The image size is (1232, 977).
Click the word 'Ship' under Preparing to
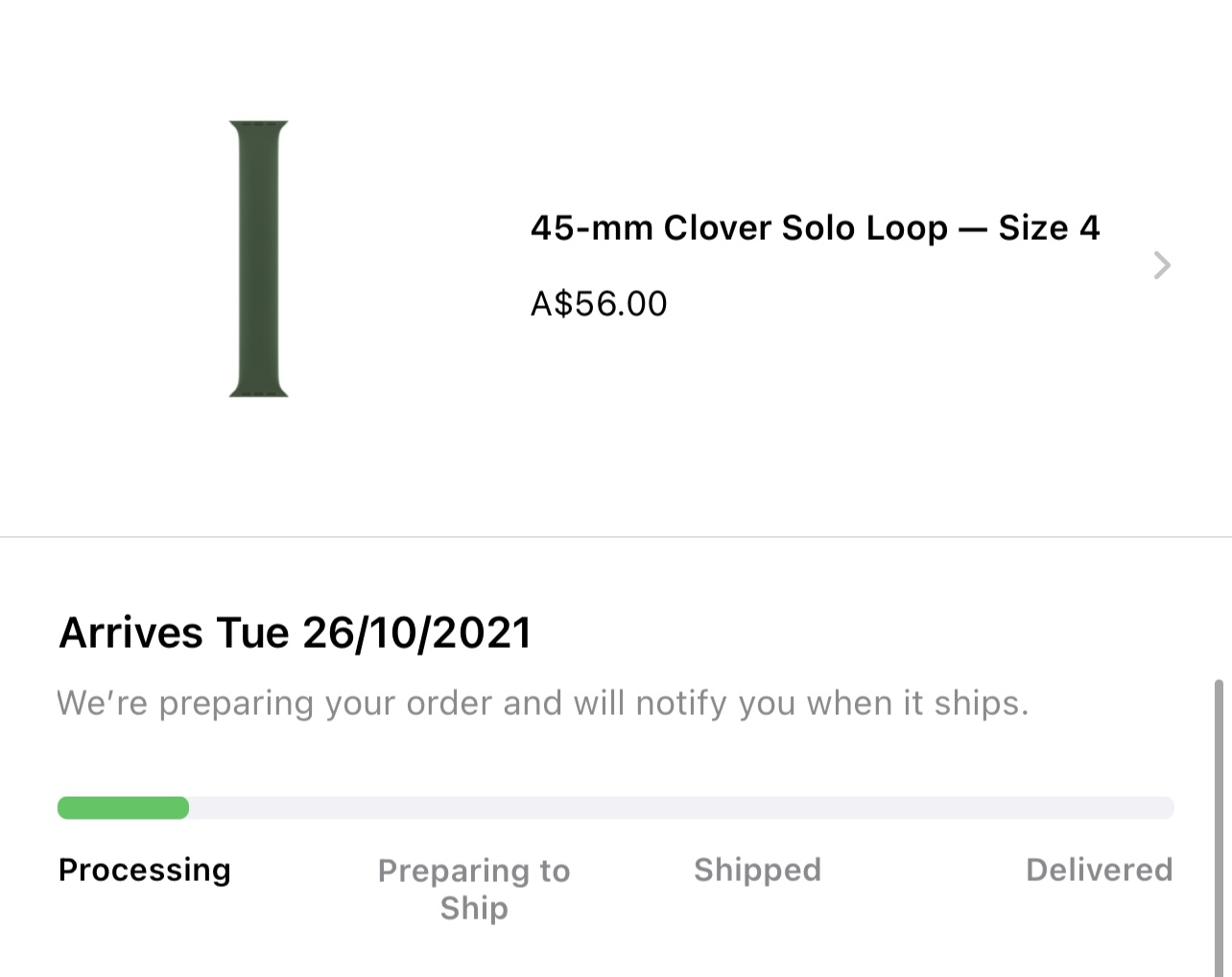(474, 908)
